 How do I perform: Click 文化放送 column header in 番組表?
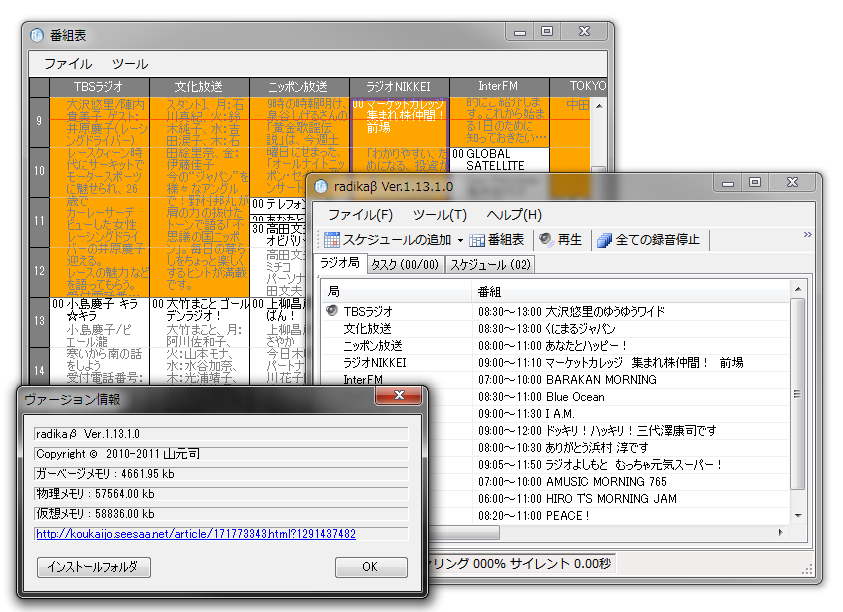[199, 87]
